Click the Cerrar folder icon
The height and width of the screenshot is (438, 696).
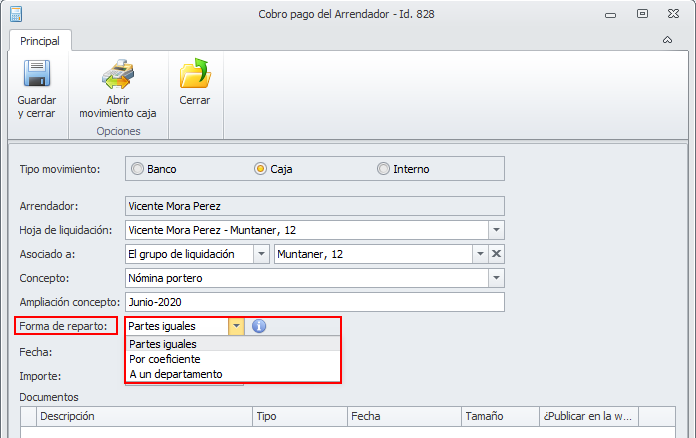coord(195,73)
